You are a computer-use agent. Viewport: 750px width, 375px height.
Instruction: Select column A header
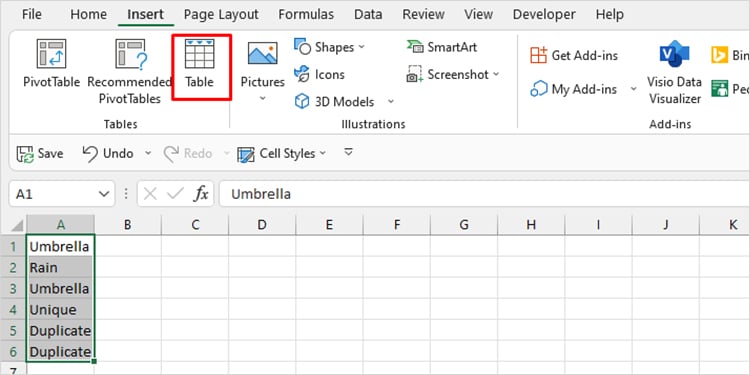(x=60, y=225)
